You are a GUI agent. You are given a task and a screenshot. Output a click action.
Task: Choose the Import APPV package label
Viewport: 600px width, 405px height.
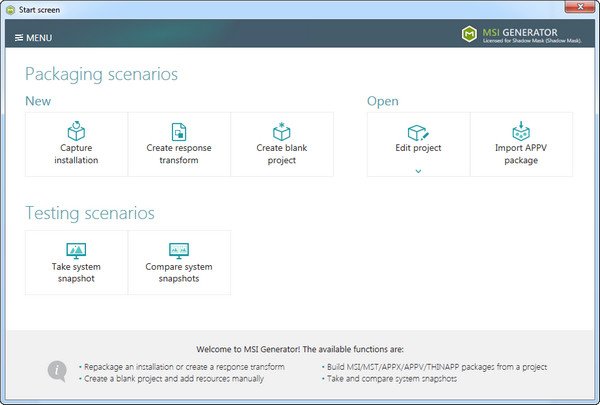(x=521, y=154)
